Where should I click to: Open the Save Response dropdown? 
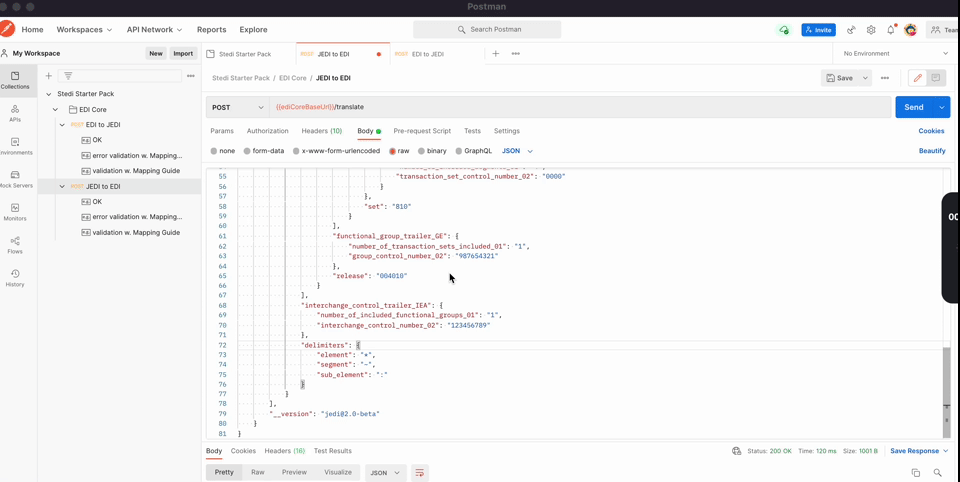pyautogui.click(x=919, y=451)
